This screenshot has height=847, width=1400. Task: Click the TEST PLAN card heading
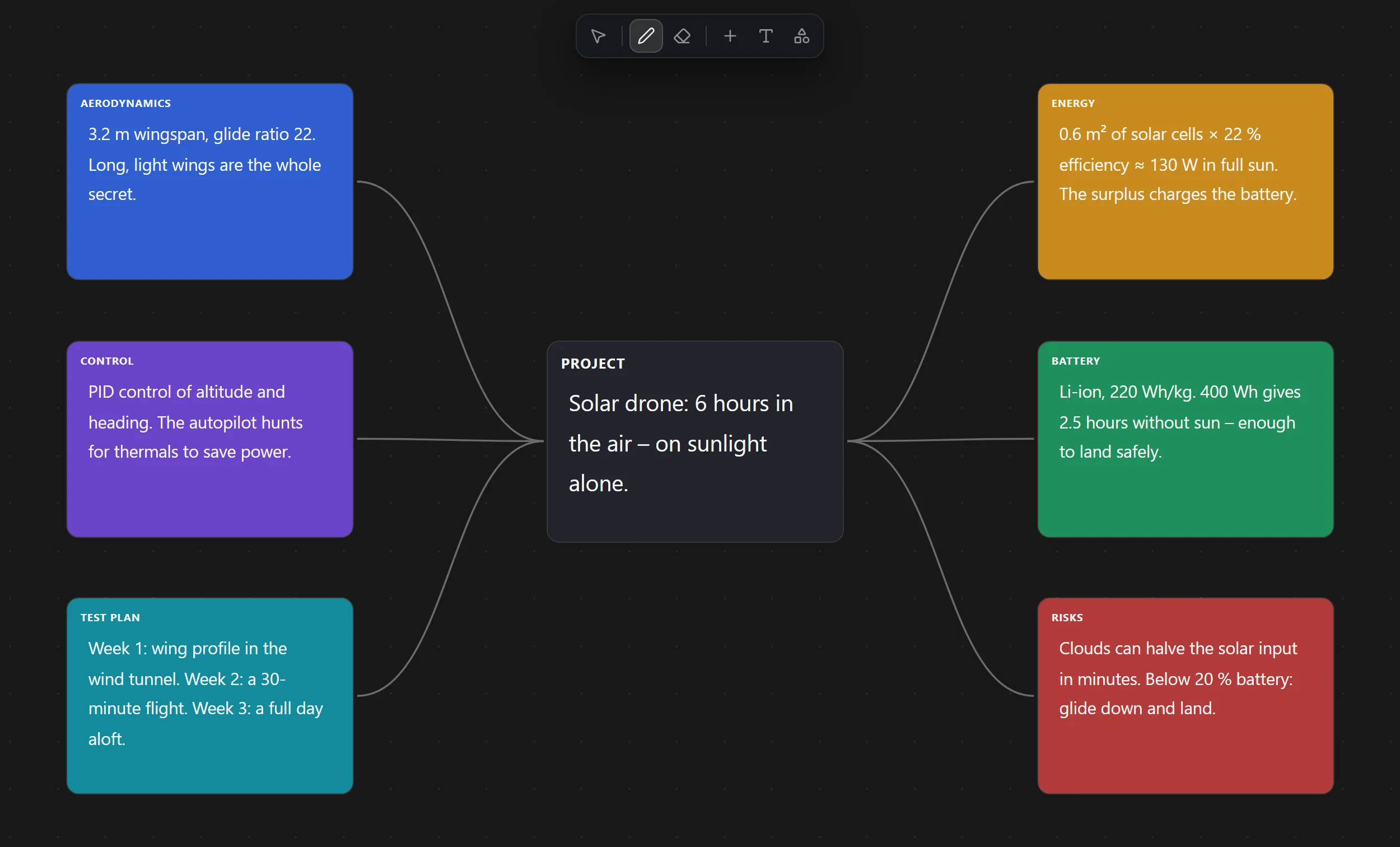(110, 617)
